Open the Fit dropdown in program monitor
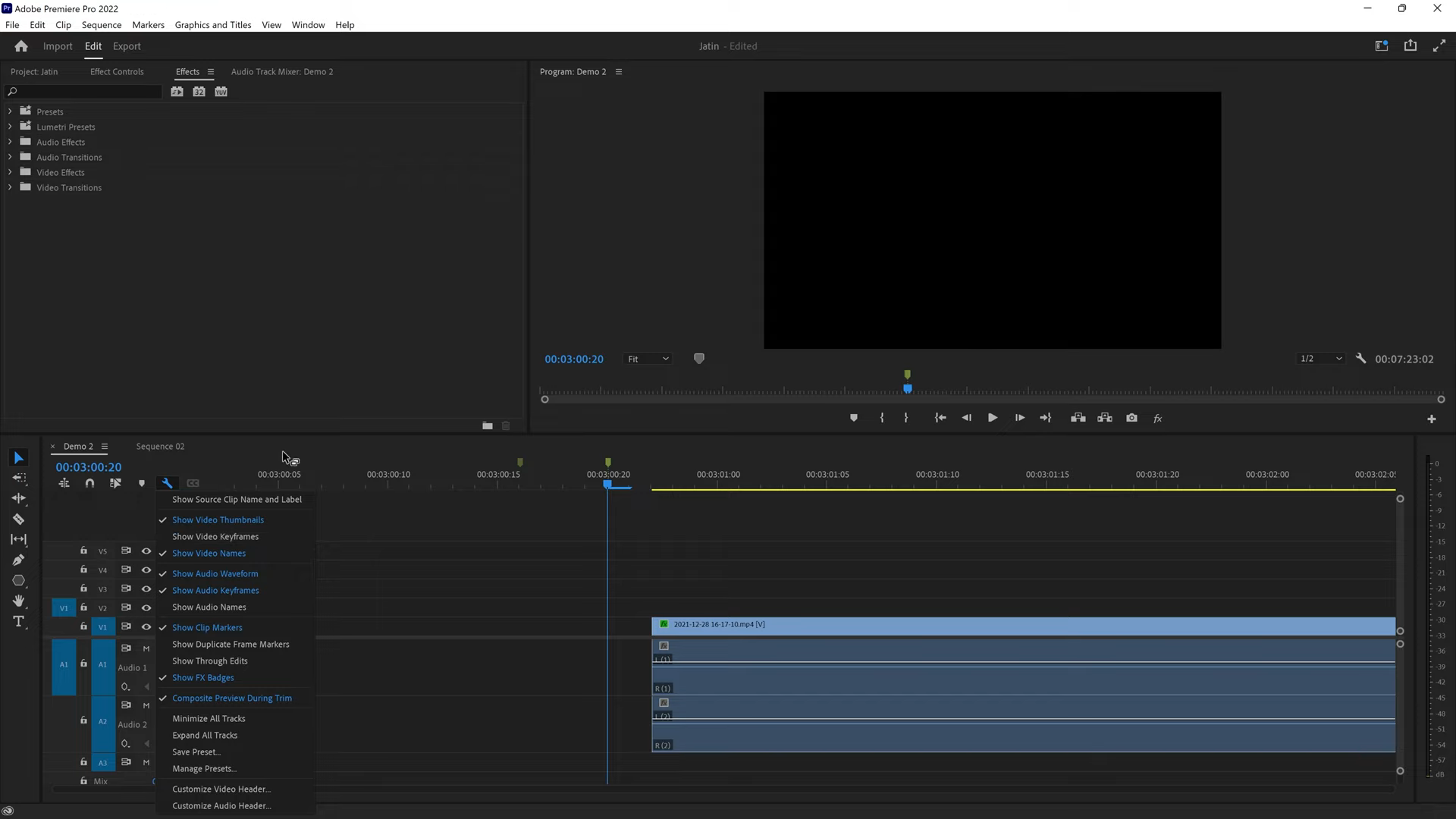The width and height of the screenshot is (1456, 819). [x=648, y=359]
